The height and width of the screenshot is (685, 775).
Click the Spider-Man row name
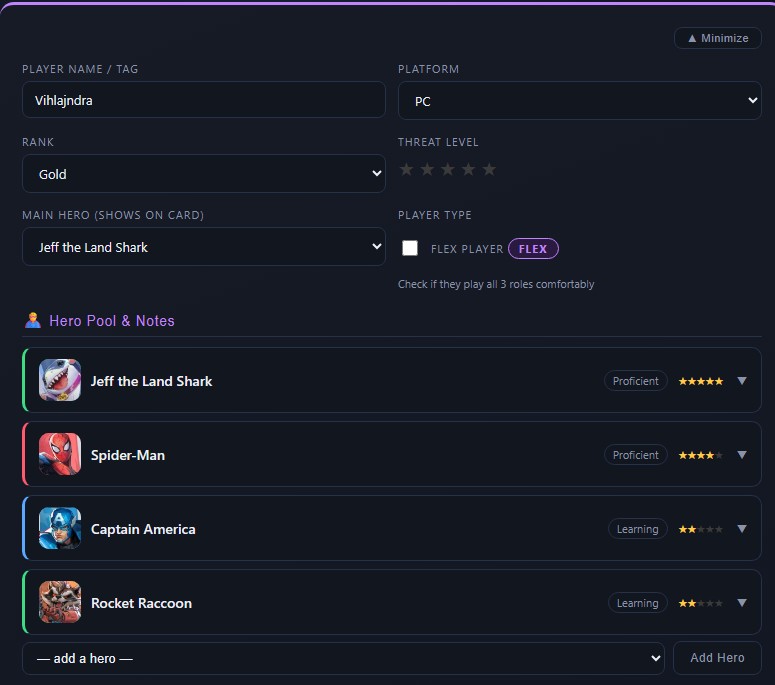pos(128,455)
